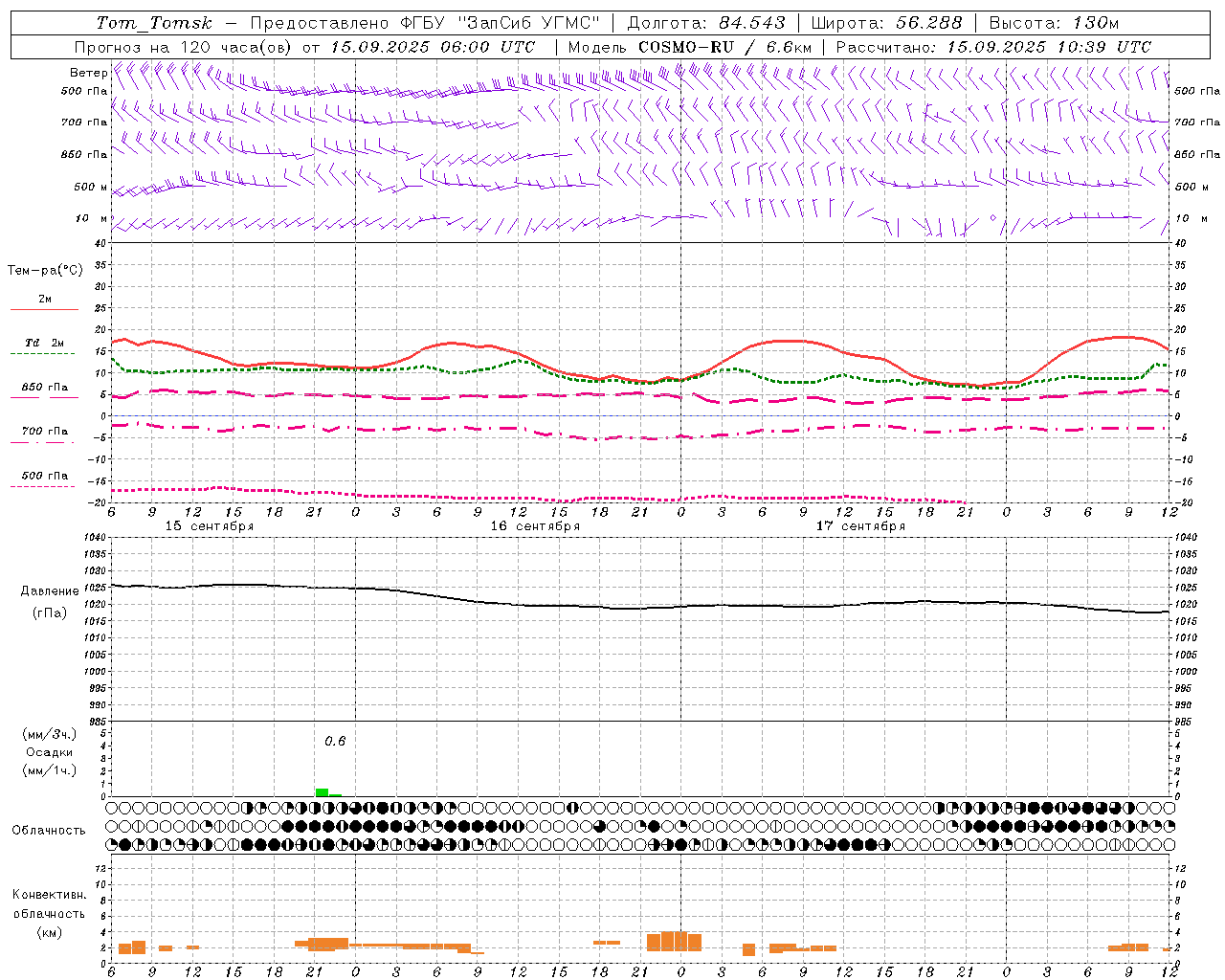Click the Td 2м dew point legend label
This screenshot has width=1225, height=980.
(44, 343)
